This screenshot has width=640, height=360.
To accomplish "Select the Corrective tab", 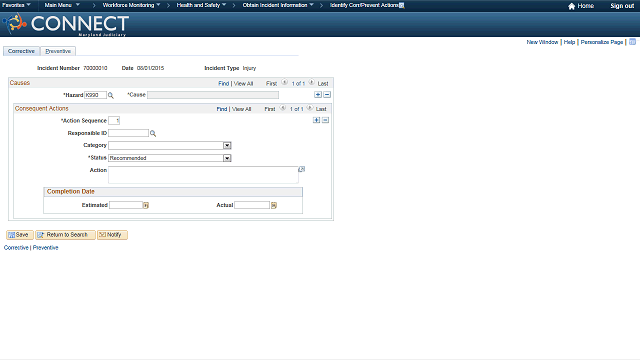I will (x=21, y=51).
